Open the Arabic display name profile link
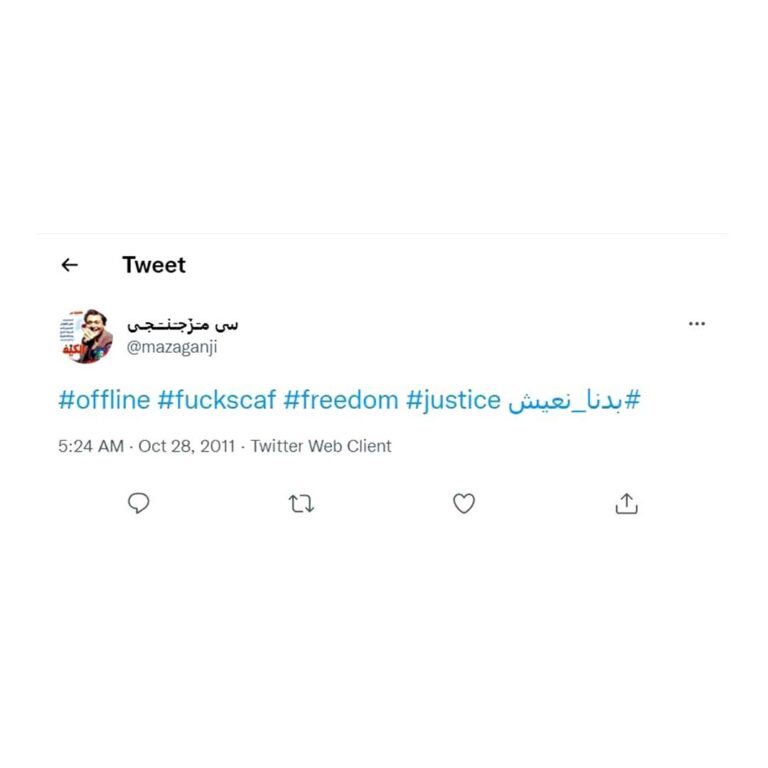768x768 pixels. tap(183, 324)
